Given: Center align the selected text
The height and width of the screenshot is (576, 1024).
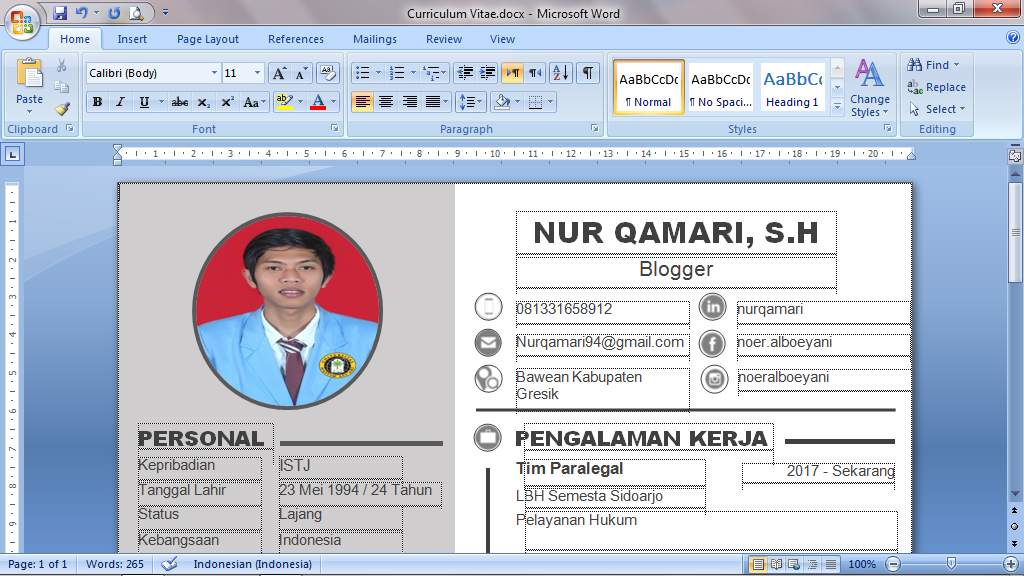Looking at the screenshot, I should pyautogui.click(x=385, y=102).
